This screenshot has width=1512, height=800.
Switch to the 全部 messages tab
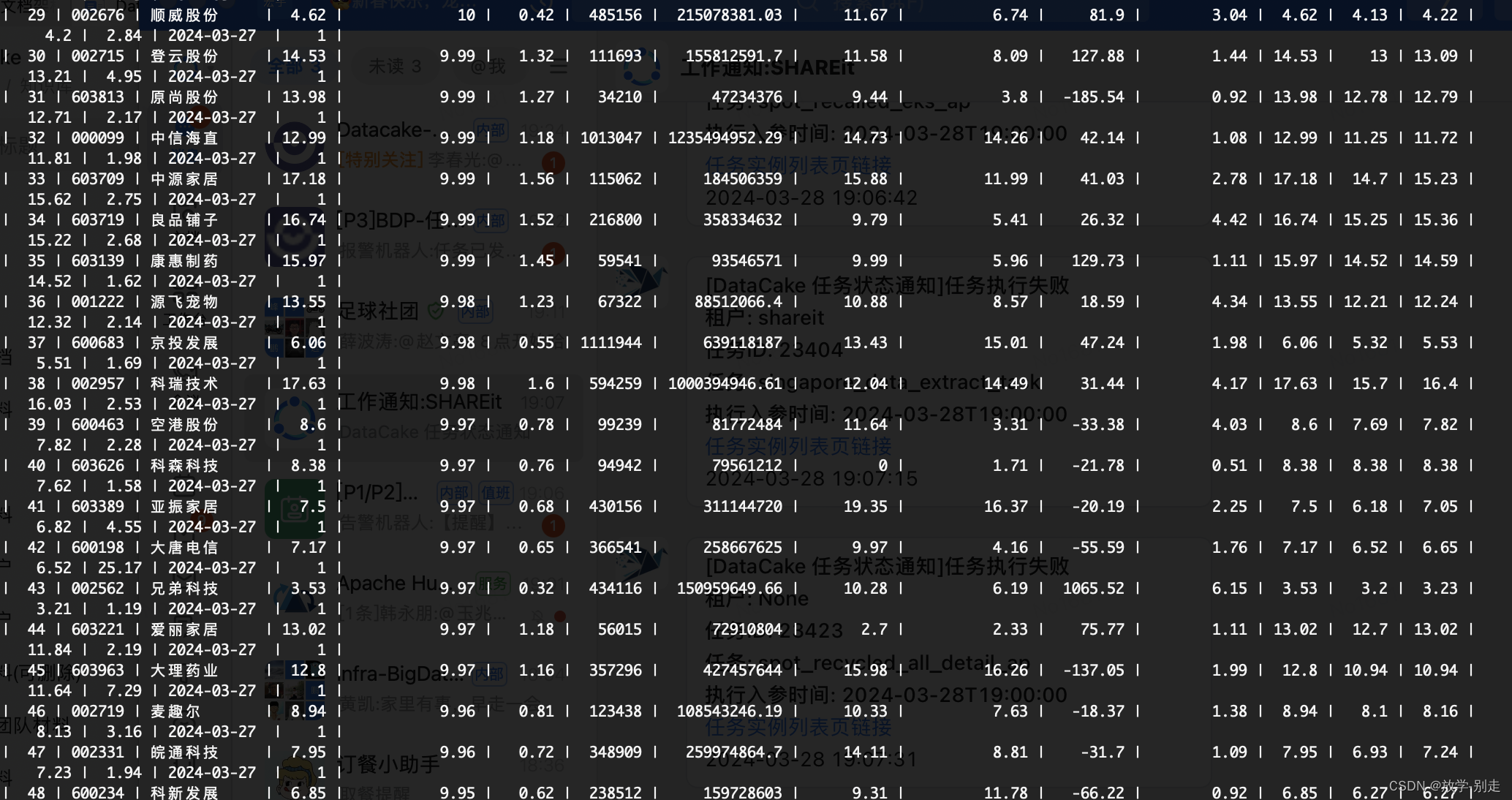294,67
